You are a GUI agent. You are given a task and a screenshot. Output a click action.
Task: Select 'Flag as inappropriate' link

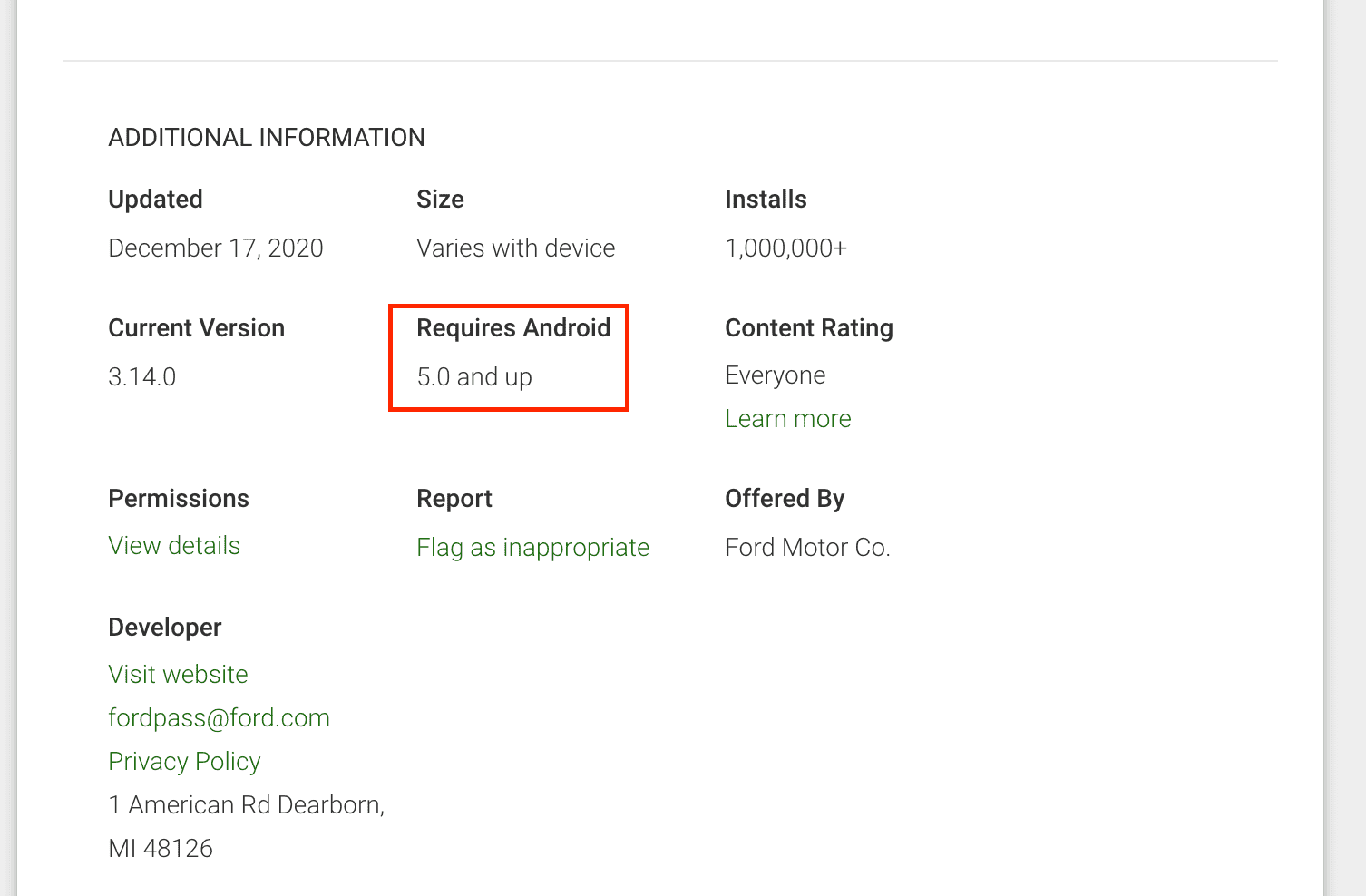533,548
